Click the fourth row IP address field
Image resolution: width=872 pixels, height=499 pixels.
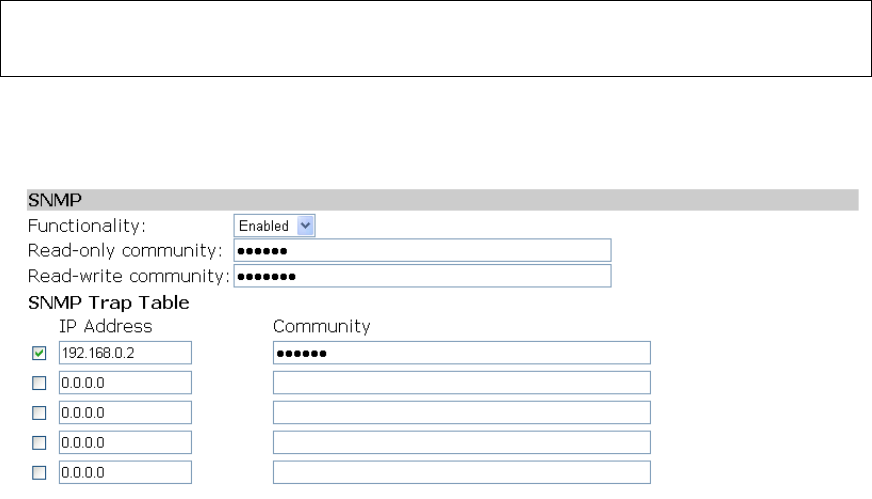click(x=125, y=443)
